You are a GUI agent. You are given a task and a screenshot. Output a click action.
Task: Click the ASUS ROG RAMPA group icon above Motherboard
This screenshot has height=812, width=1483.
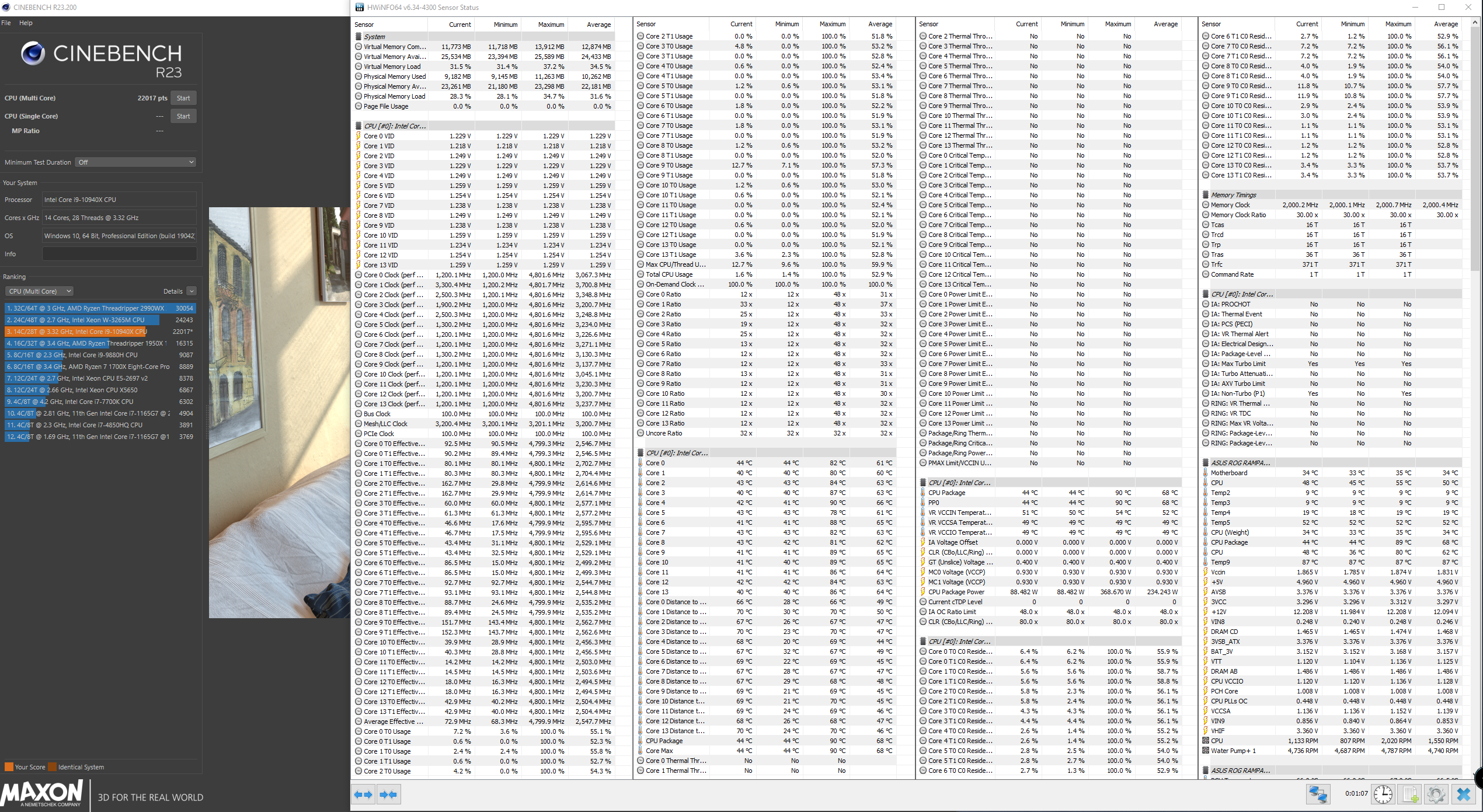coord(1206,463)
